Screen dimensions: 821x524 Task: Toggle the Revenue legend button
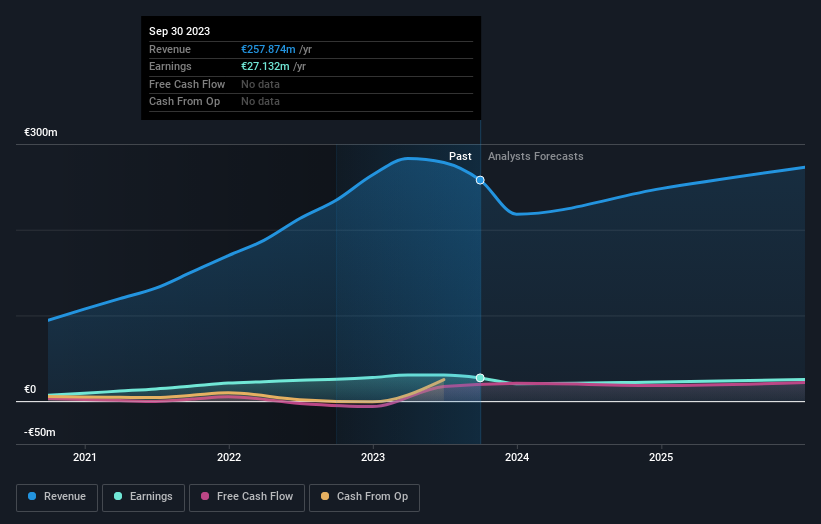57,497
